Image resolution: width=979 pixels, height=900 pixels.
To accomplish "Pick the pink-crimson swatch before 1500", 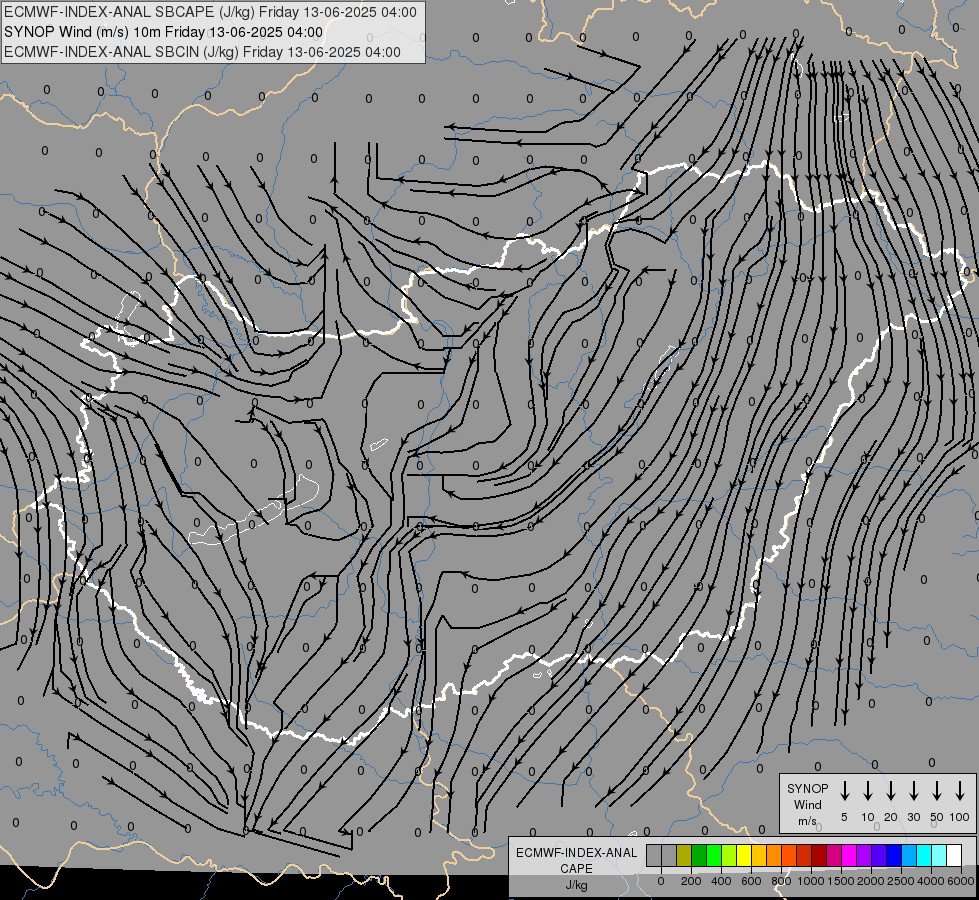I will [834, 855].
